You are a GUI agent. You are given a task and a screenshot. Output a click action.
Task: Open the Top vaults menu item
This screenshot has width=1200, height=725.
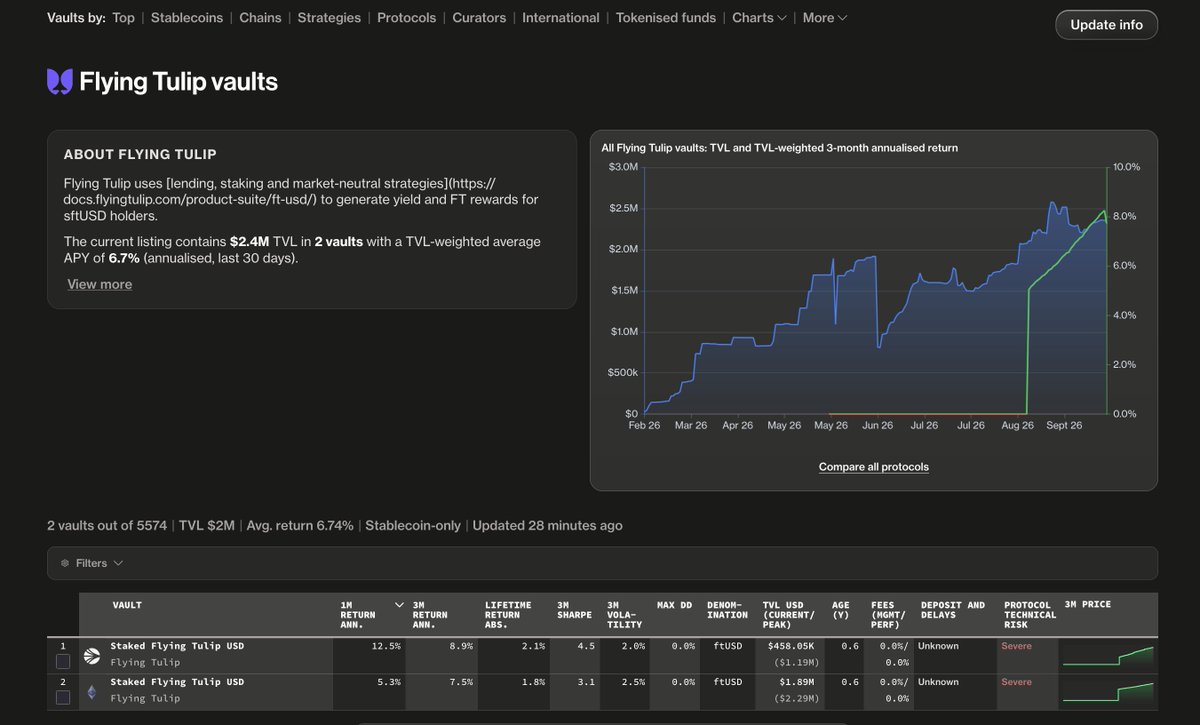tap(123, 18)
